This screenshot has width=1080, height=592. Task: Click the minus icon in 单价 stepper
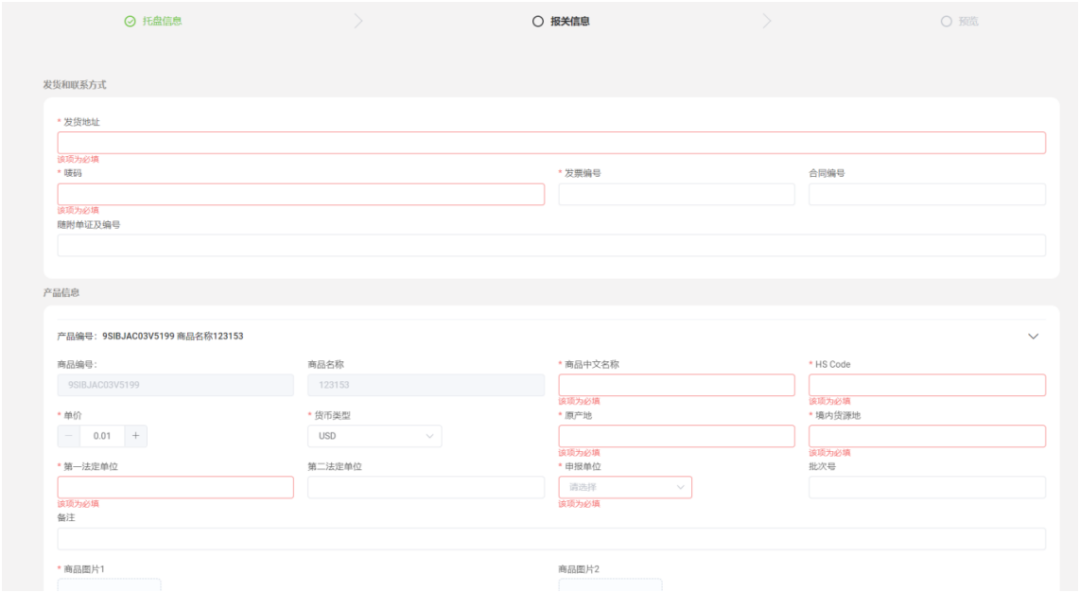coord(69,436)
